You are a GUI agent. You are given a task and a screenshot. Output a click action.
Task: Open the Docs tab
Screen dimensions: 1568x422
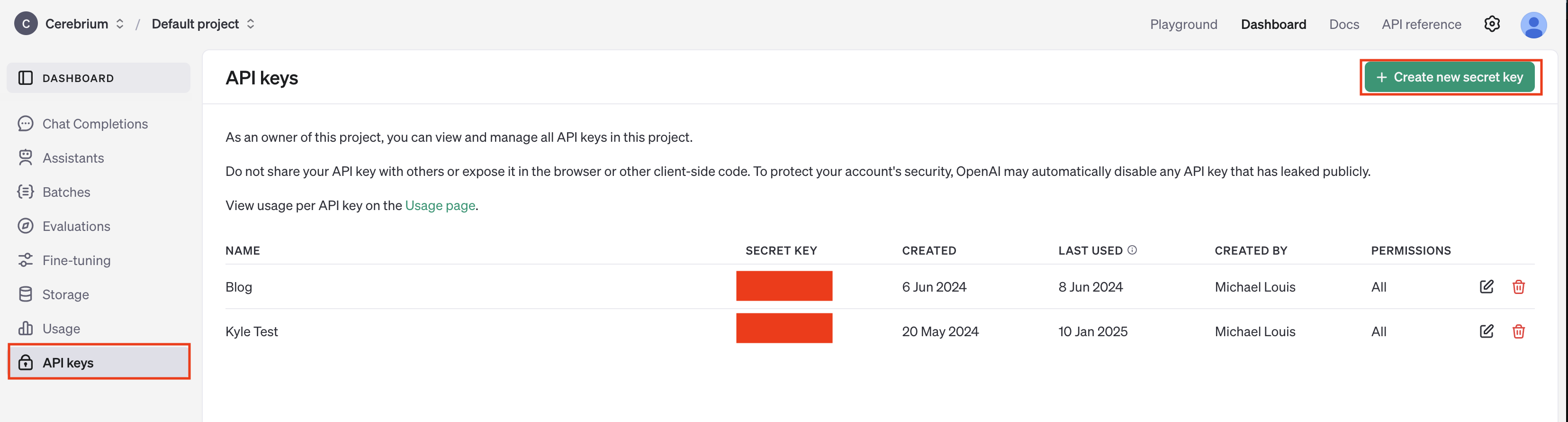[1343, 24]
